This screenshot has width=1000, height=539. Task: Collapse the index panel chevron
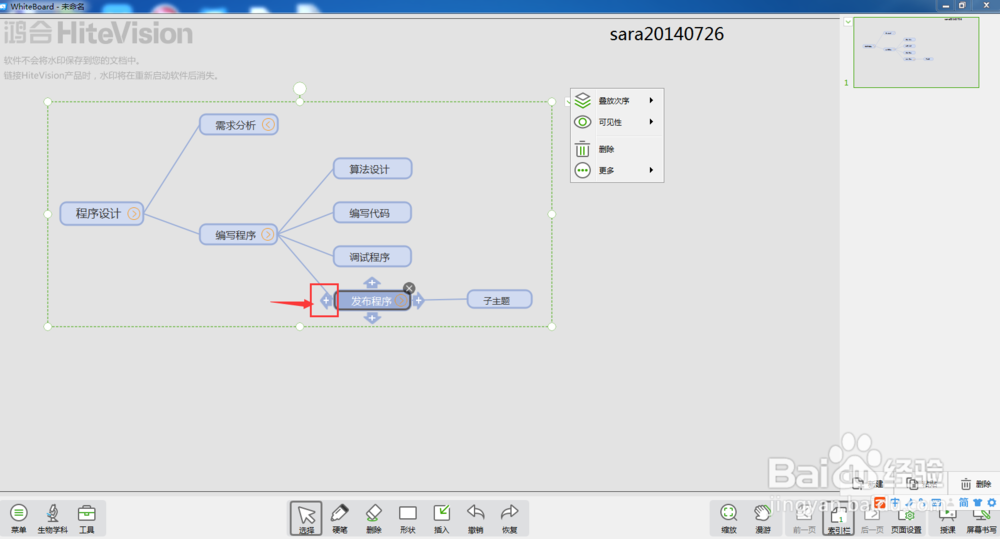point(848,22)
